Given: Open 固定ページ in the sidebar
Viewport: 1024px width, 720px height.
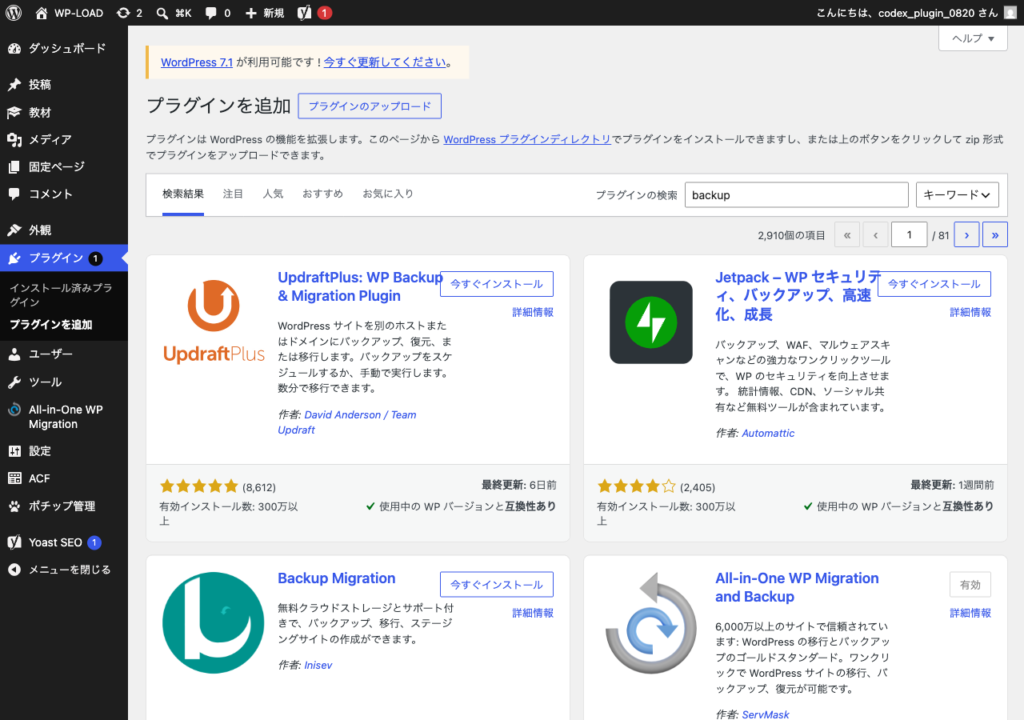Looking at the screenshot, I should pyautogui.click(x=64, y=167).
